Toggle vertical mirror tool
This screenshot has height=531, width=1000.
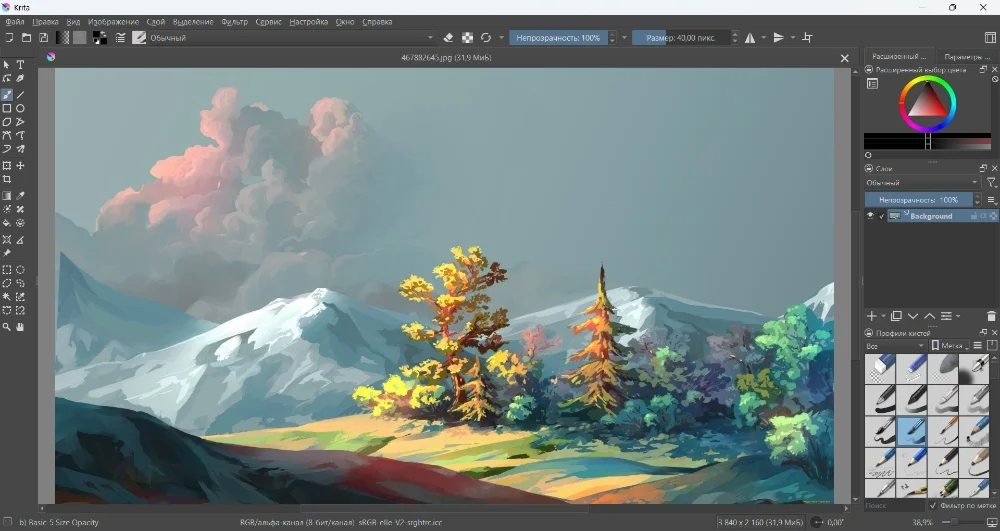779,38
